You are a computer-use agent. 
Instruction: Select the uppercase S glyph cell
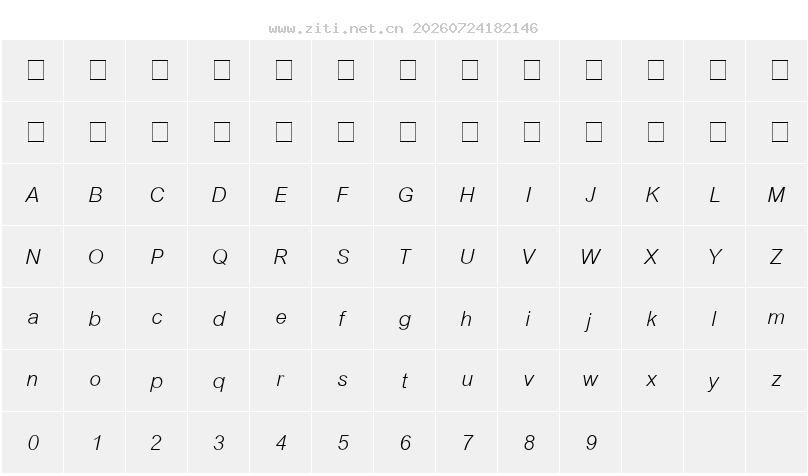pyautogui.click(x=343, y=257)
